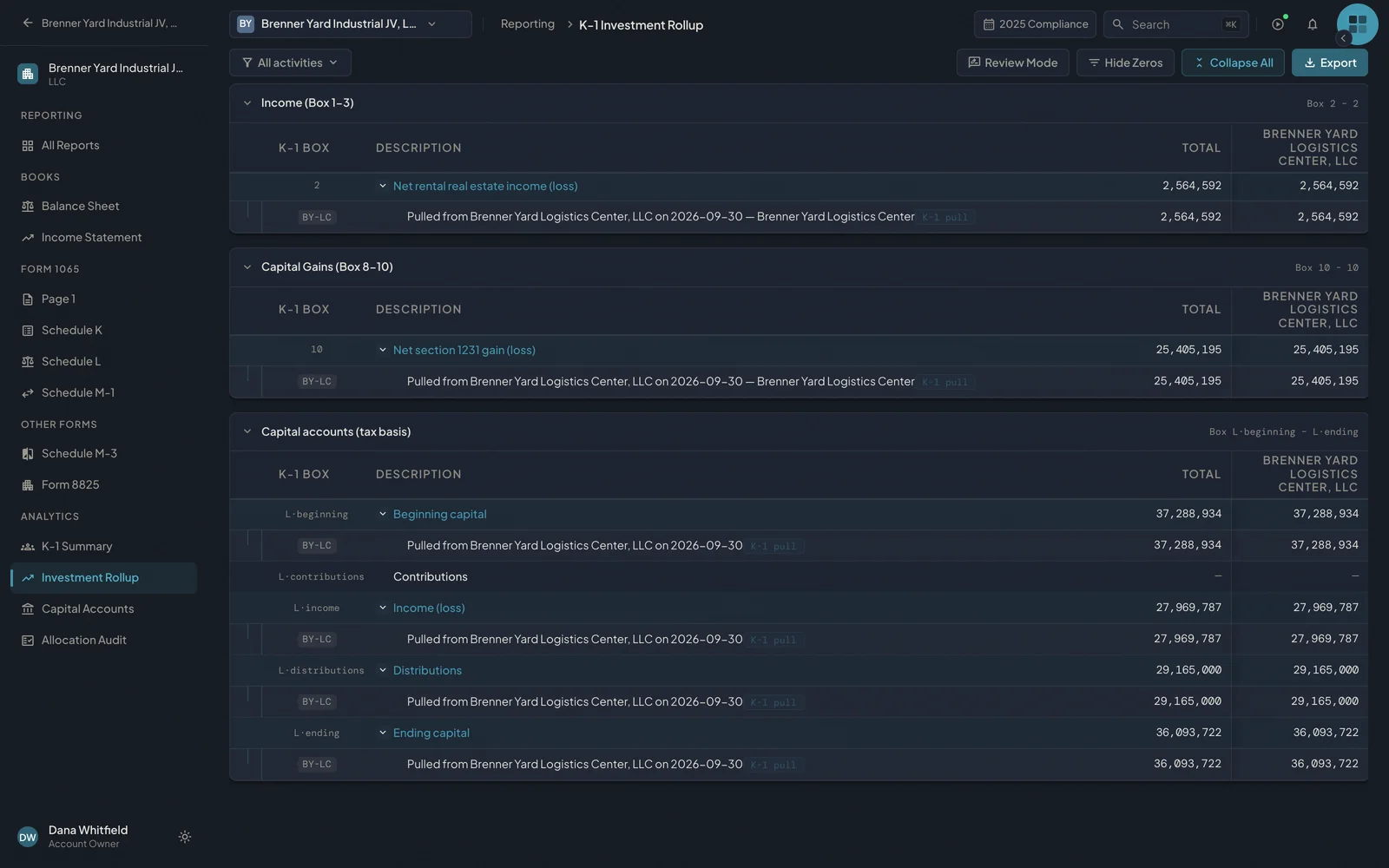1389x868 pixels.
Task: Go to K-1 Summary
Action: (104, 547)
